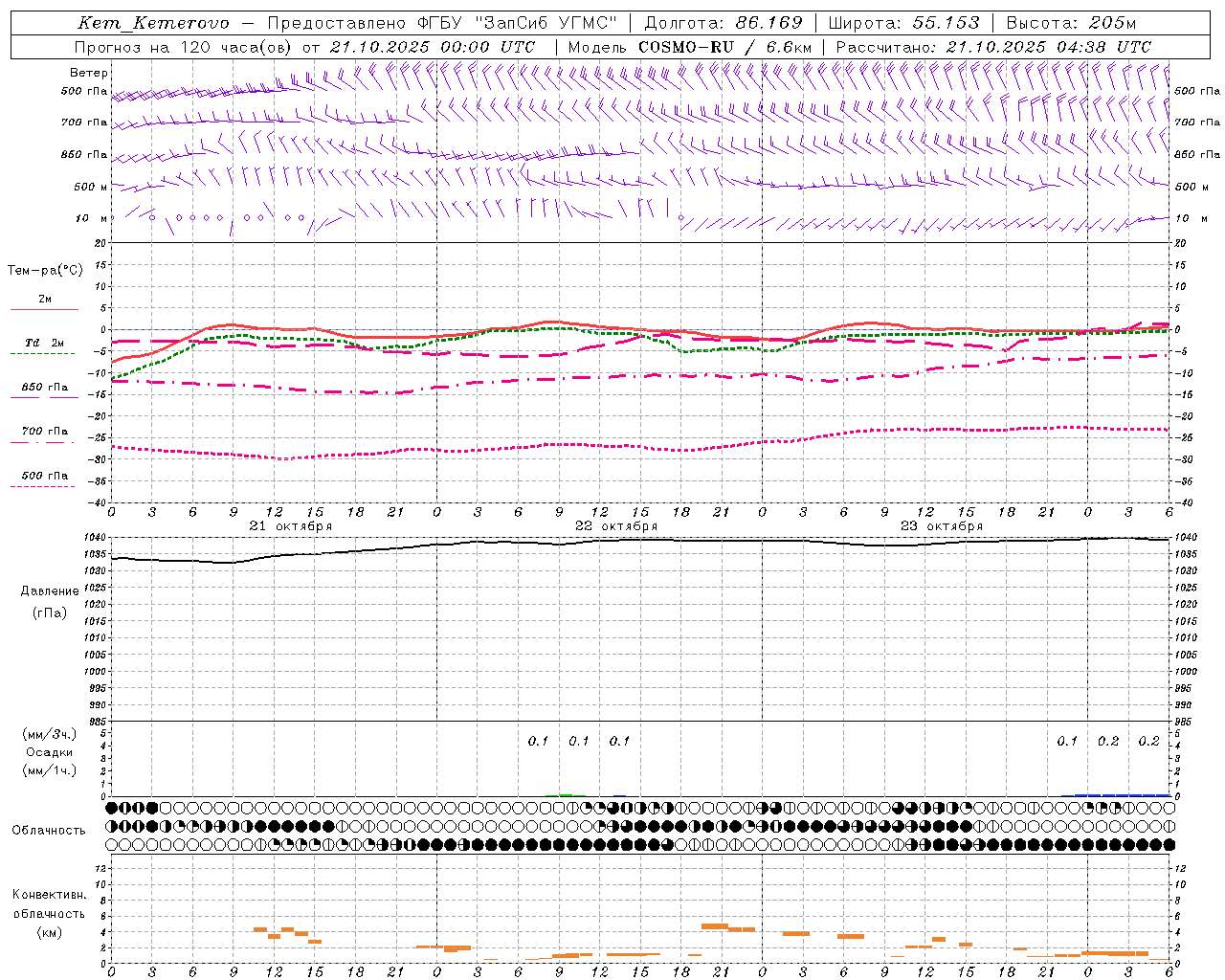
Task: Click the '(мм/3ч.)' precipitation unit label
Action: click(50, 735)
